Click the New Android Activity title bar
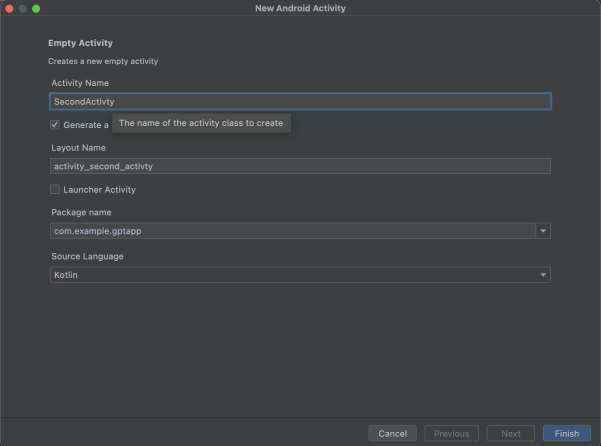Viewport: 601px width, 446px height. coord(300,8)
